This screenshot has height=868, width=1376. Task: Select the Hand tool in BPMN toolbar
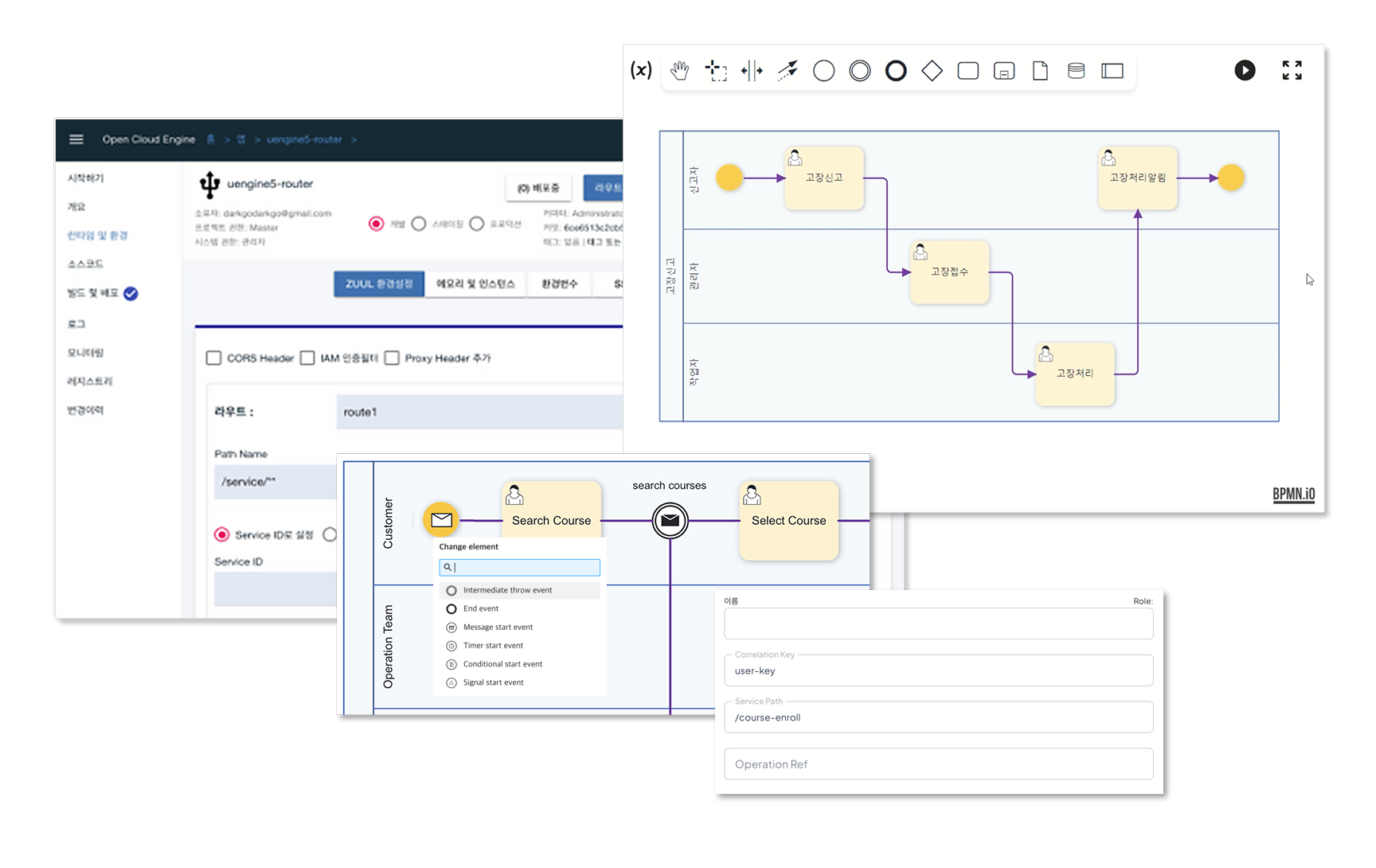679,71
